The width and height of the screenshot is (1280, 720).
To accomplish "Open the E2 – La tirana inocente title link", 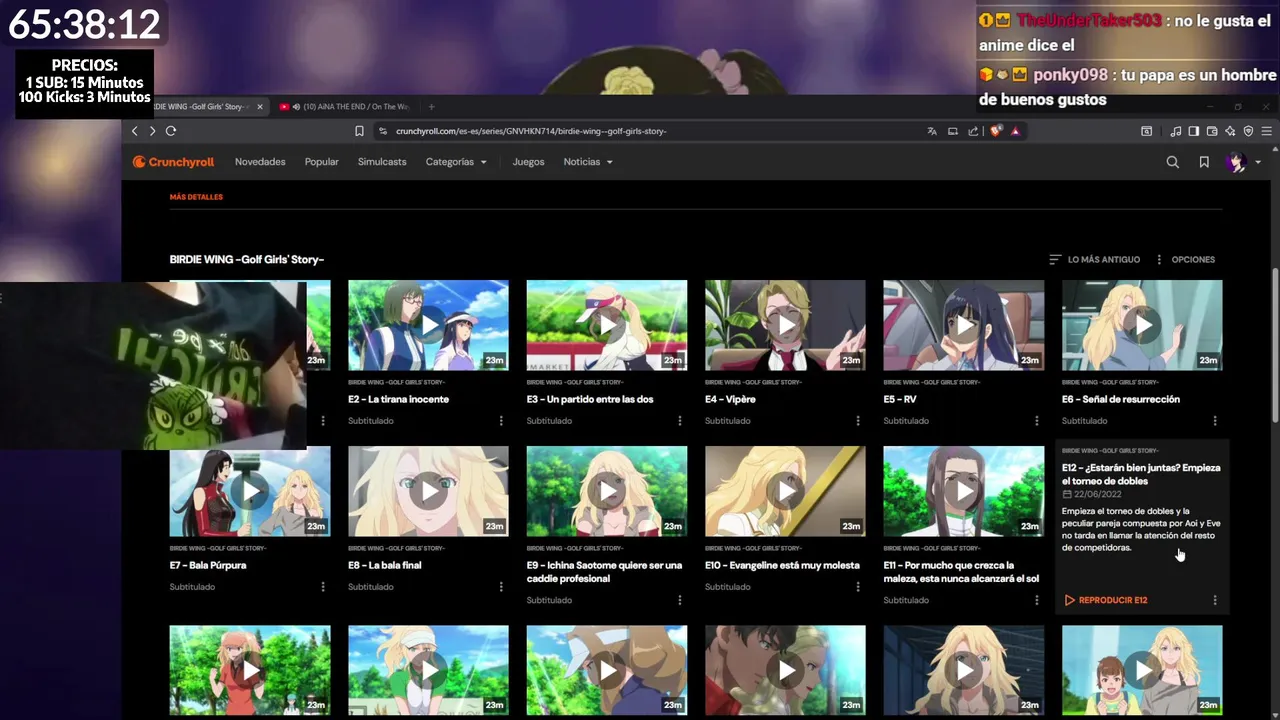I will pos(398,399).
